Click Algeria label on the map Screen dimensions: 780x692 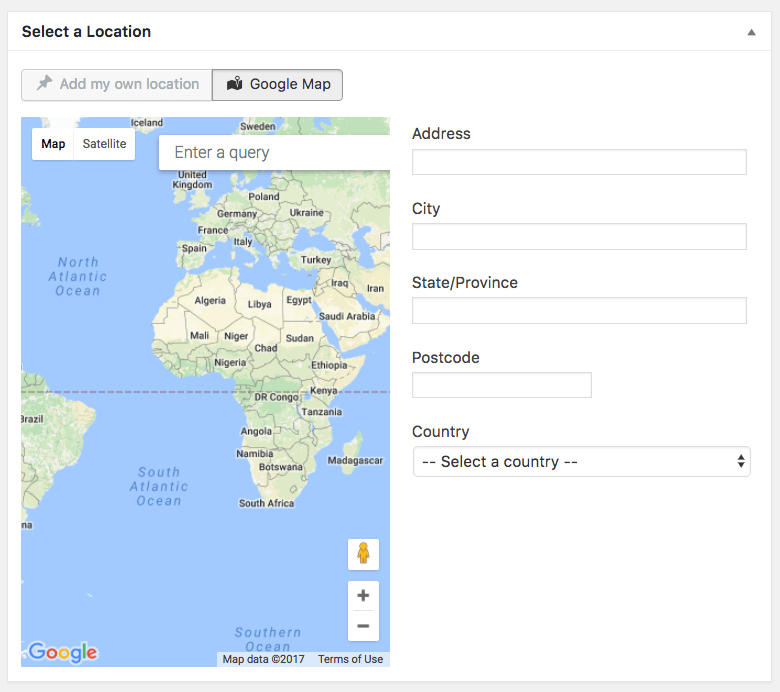(210, 300)
